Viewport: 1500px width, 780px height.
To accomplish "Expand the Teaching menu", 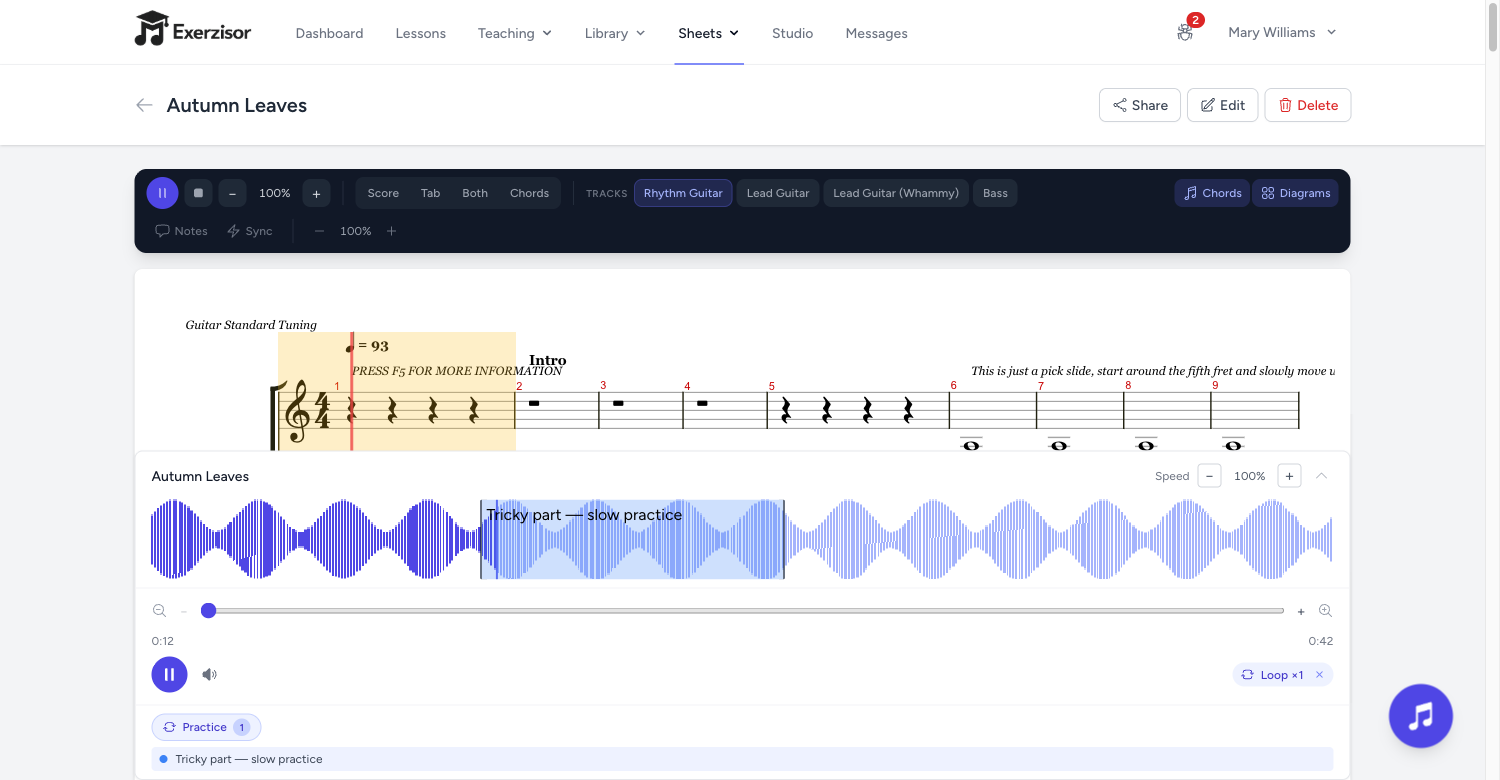I will point(515,33).
